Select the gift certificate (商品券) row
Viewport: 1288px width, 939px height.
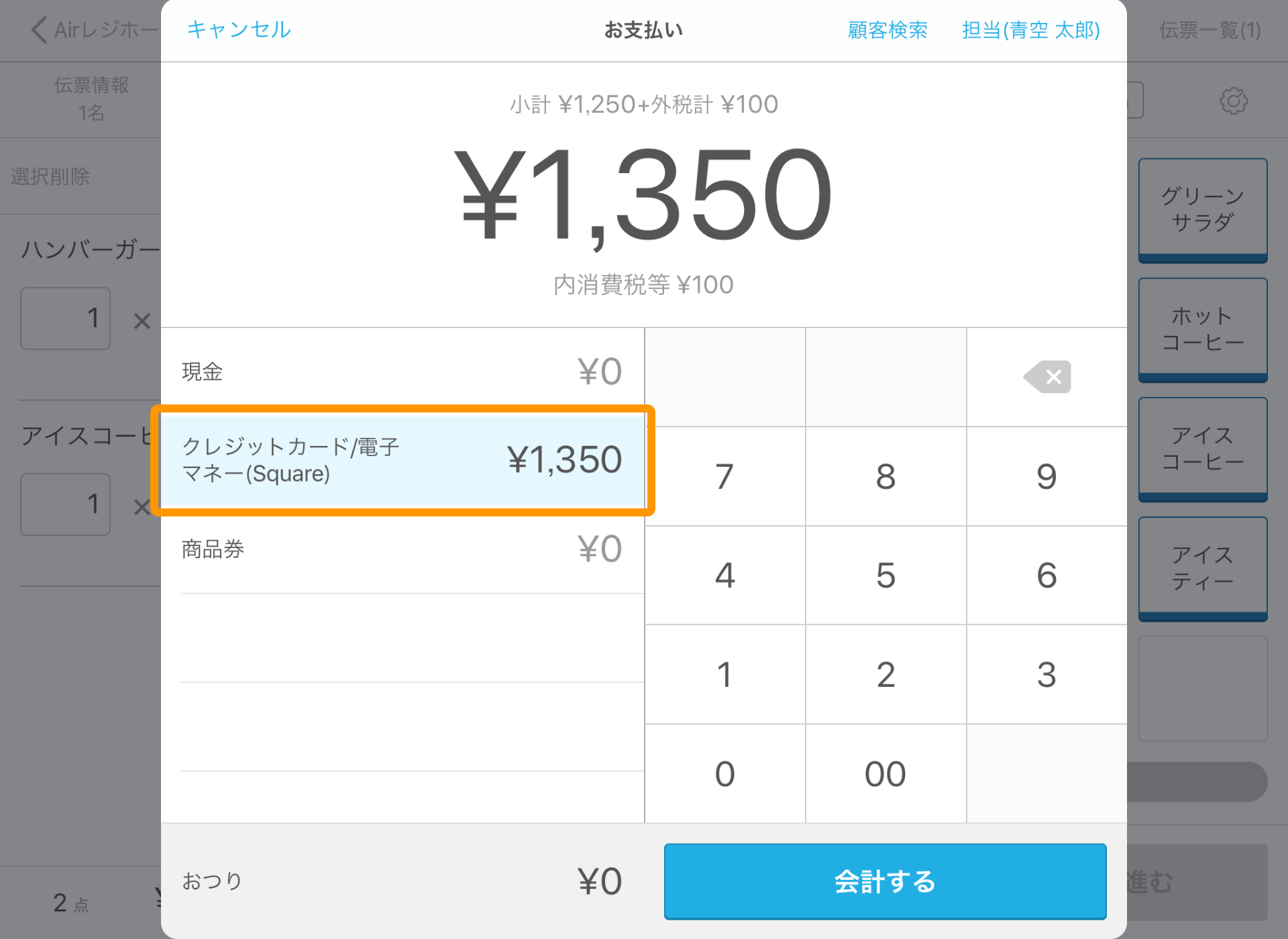click(402, 549)
